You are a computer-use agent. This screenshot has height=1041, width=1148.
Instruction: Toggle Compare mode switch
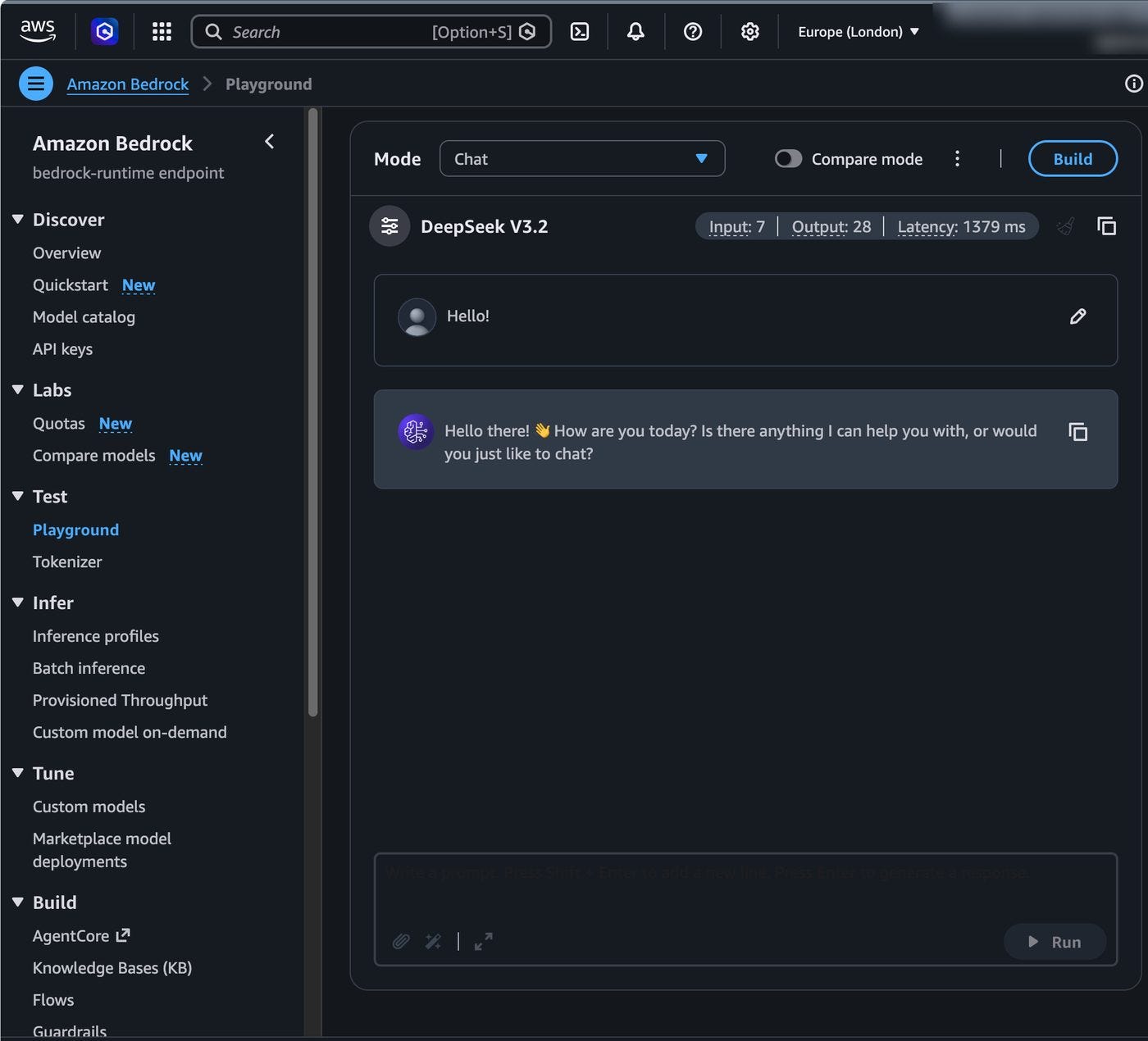788,159
